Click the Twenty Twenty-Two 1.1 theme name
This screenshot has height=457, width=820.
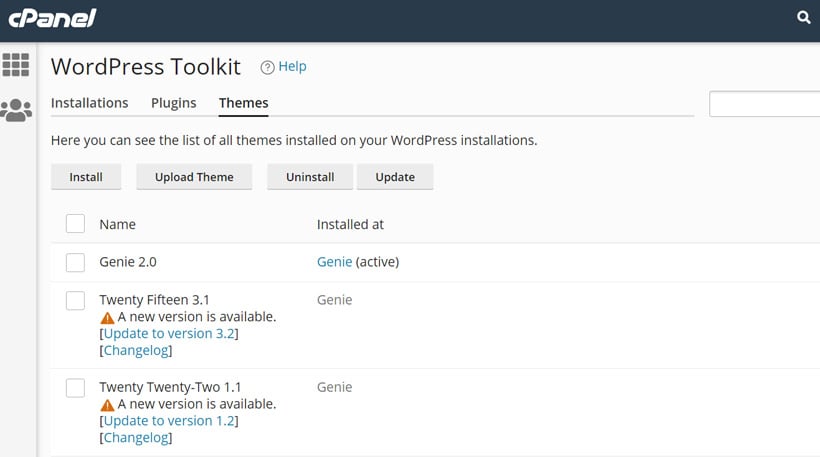click(170, 387)
